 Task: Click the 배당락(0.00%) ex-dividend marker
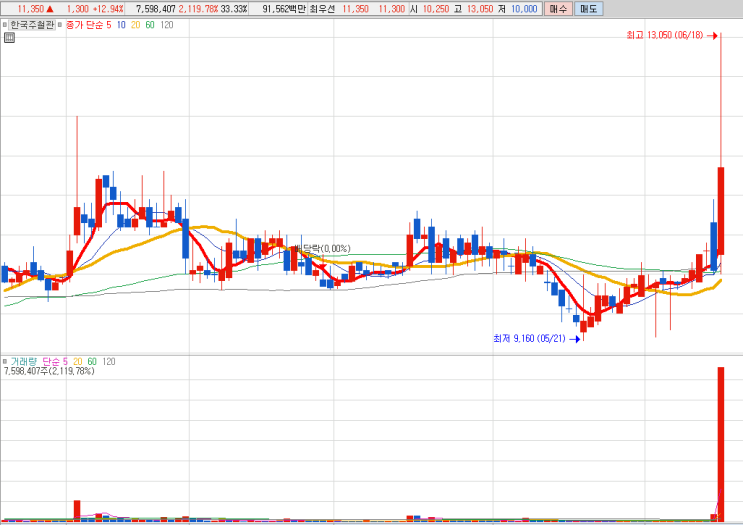coord(322,248)
